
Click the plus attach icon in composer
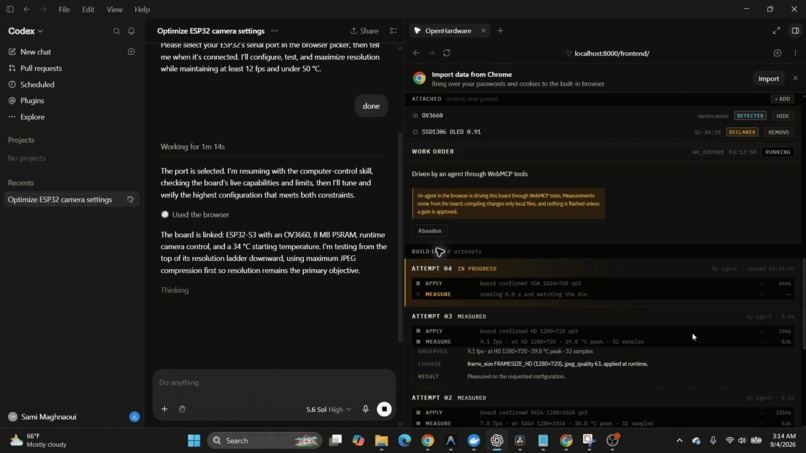[x=164, y=409]
